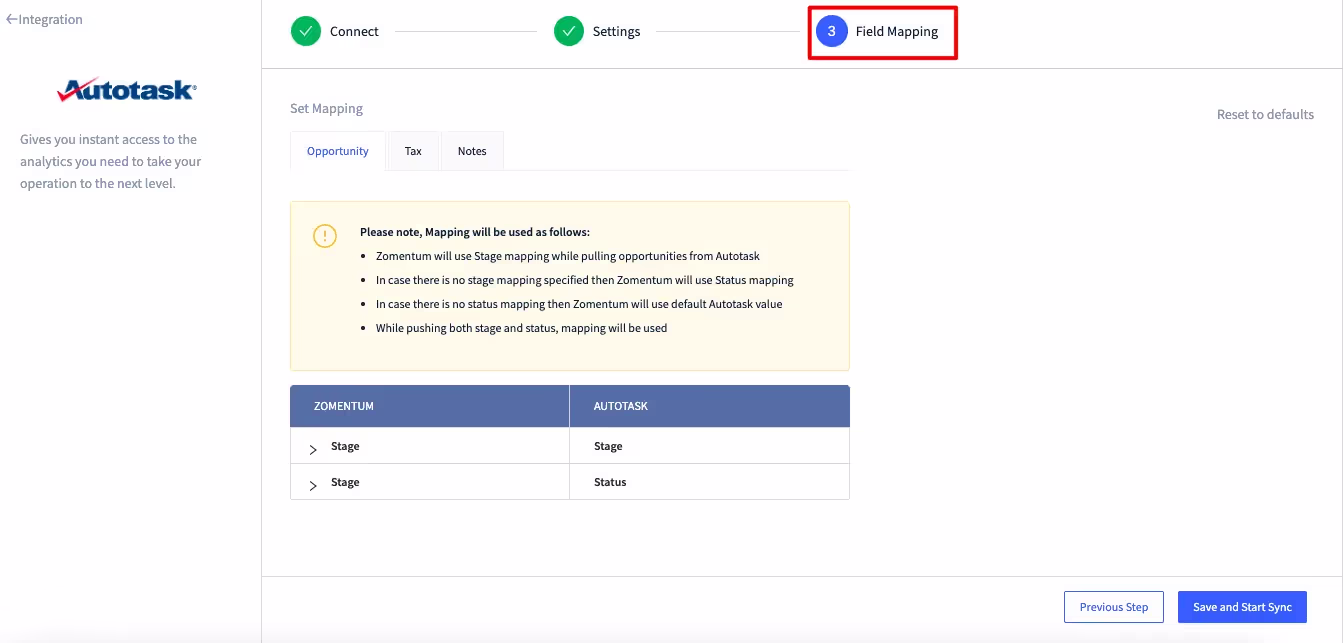Click Reset to defaults
This screenshot has width=1343, height=643.
pos(1265,114)
